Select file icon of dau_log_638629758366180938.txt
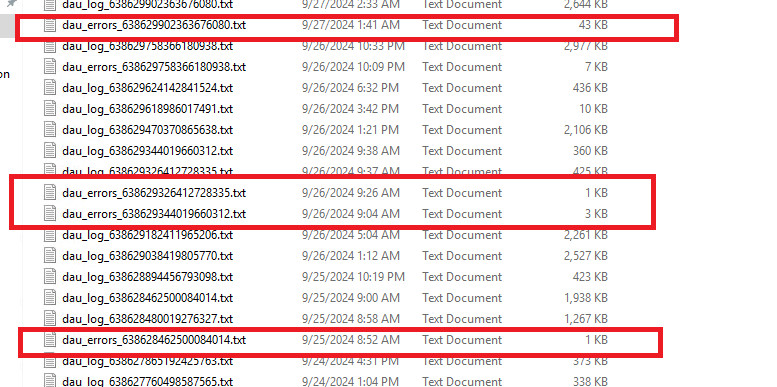 coord(50,46)
